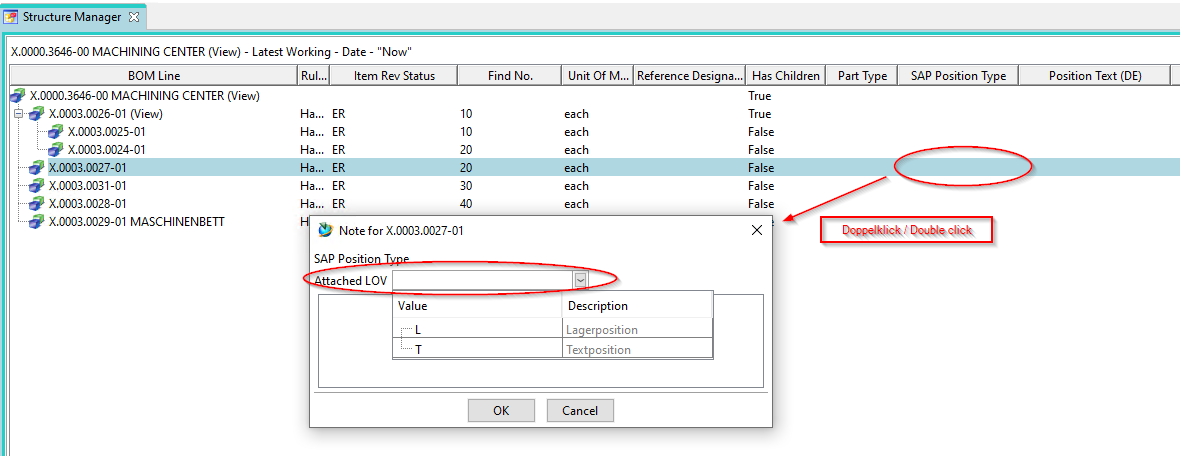Click the X.0003.0025-01 BOM line icon
This screenshot has width=1180, height=456.
56,132
